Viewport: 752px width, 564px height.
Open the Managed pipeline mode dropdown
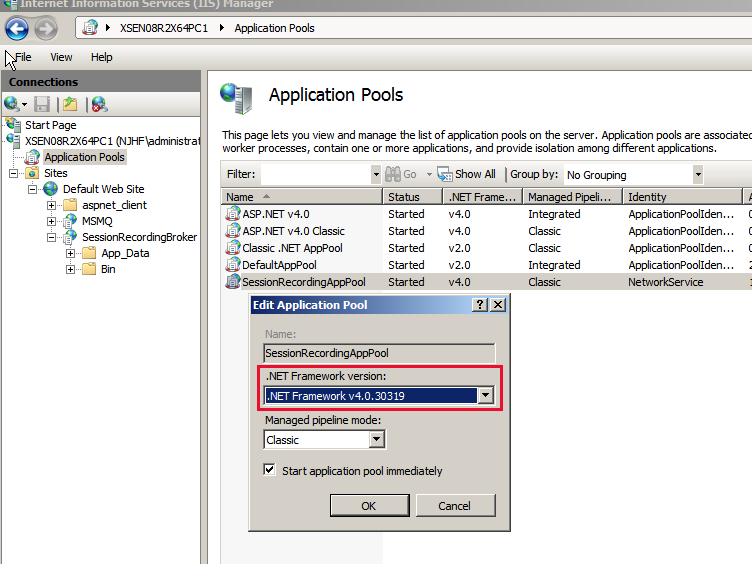376,439
